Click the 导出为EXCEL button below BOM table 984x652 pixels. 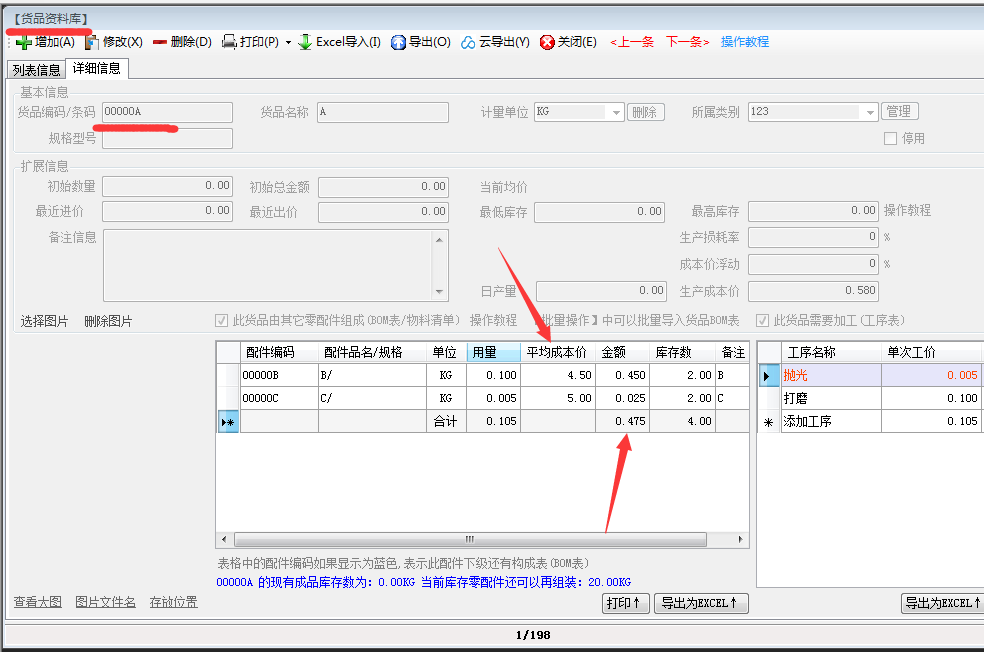coord(701,603)
